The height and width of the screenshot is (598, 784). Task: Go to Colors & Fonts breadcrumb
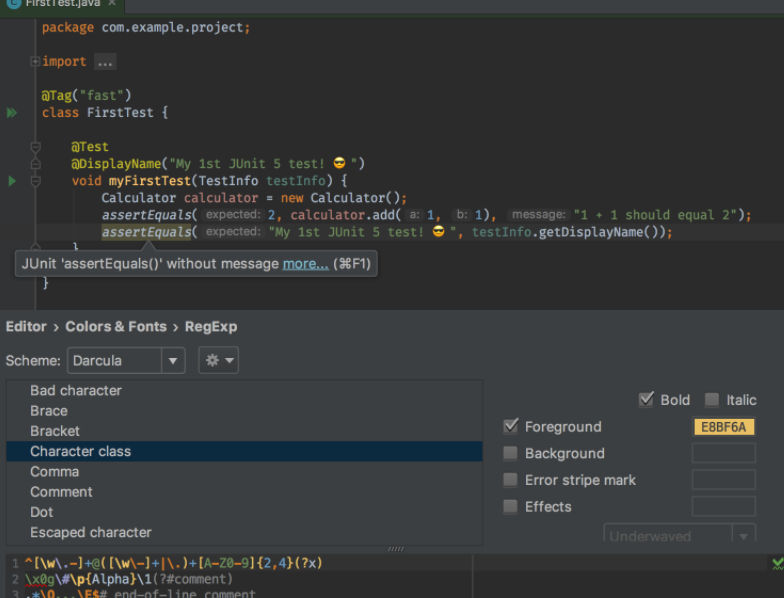pyautogui.click(x=116, y=327)
